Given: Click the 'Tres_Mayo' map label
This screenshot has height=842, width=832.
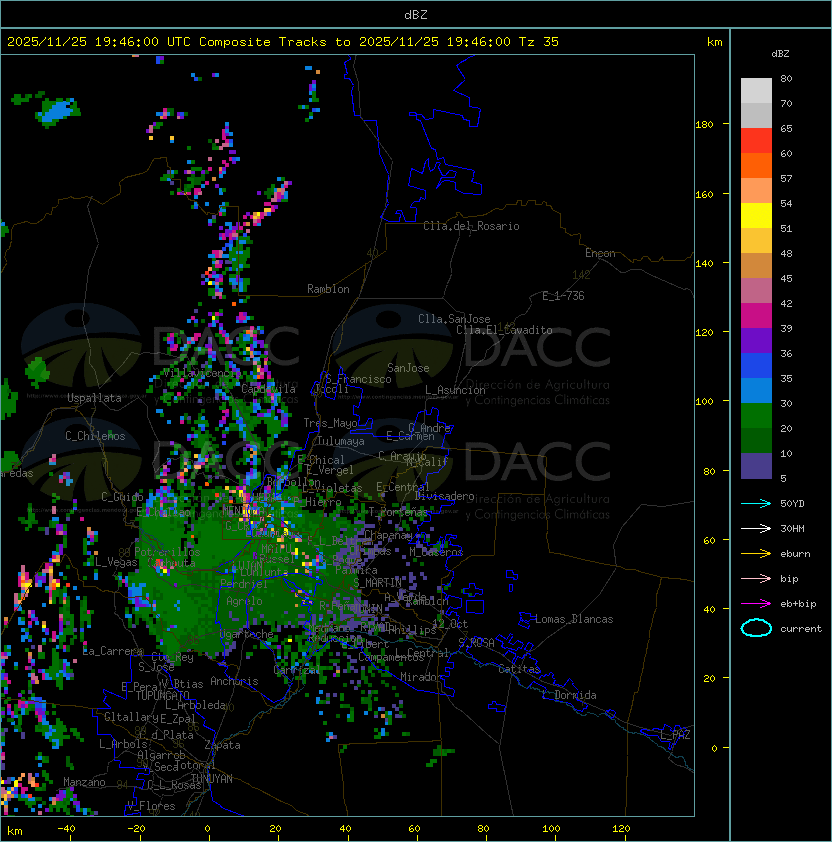Looking at the screenshot, I should 330,423.
